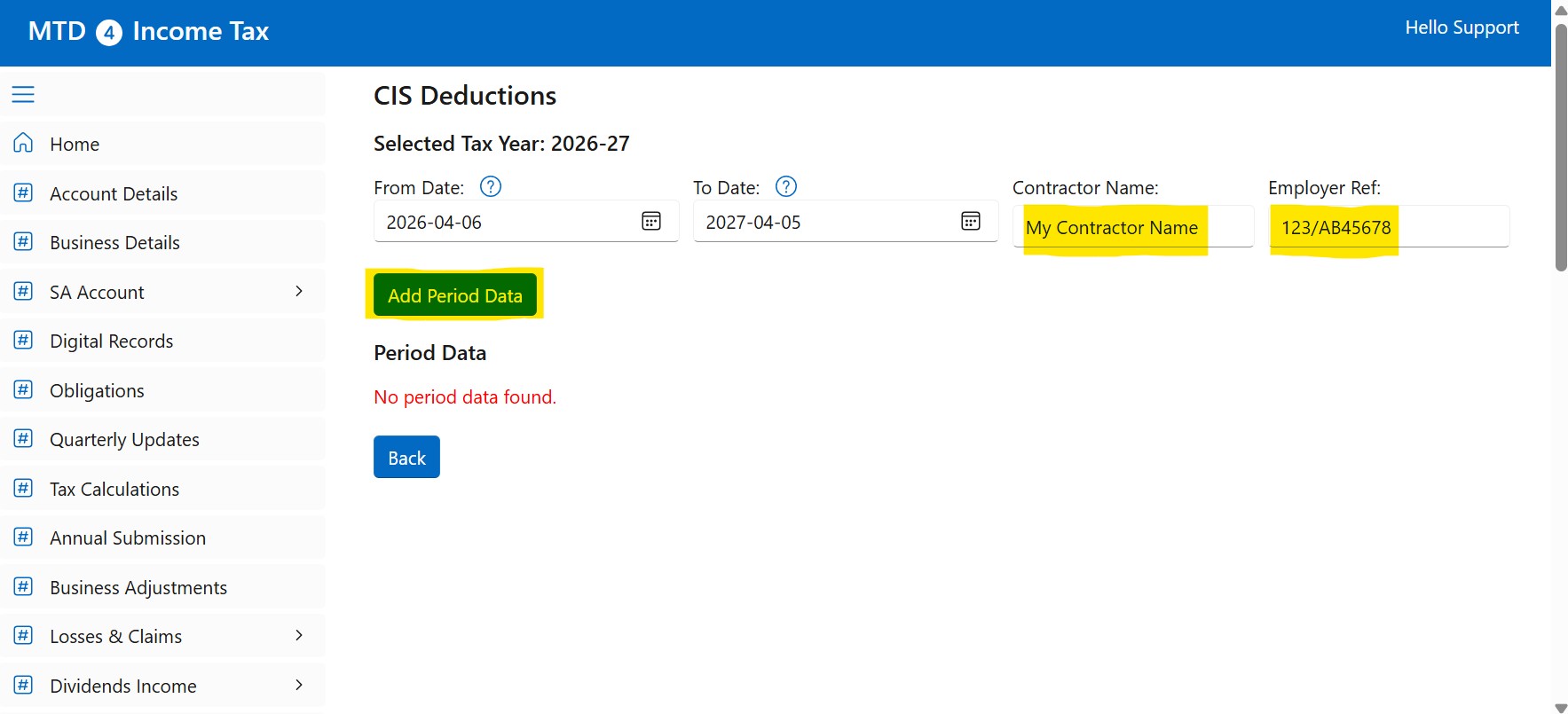Toggle the hamburger sidebar menu icon
The height and width of the screenshot is (714, 1568).
[23, 94]
